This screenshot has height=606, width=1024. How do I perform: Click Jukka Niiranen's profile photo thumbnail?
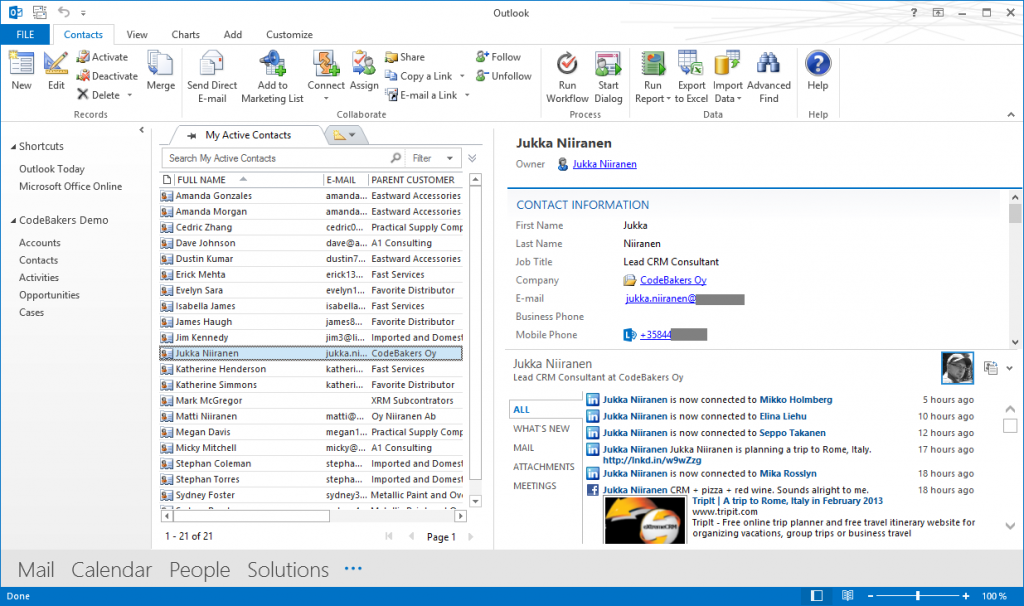tap(957, 368)
